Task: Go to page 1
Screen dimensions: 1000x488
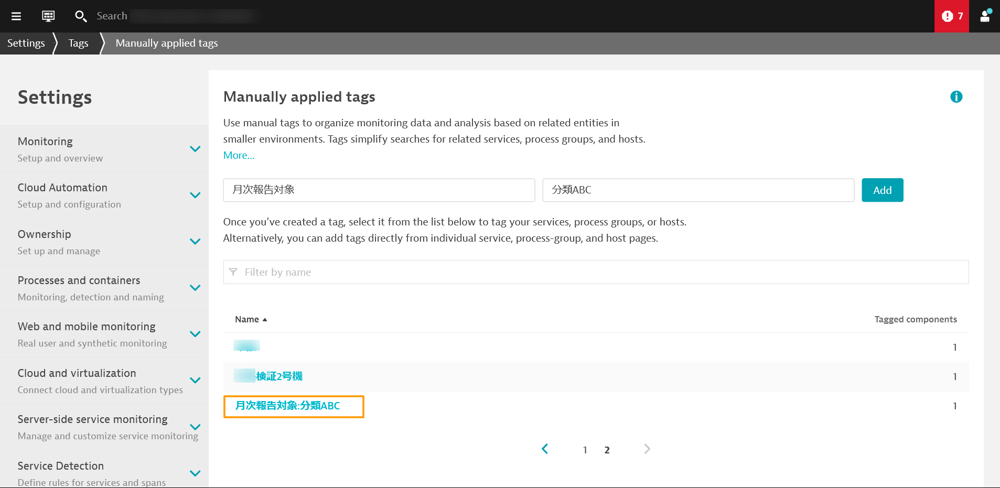Action: (585, 450)
